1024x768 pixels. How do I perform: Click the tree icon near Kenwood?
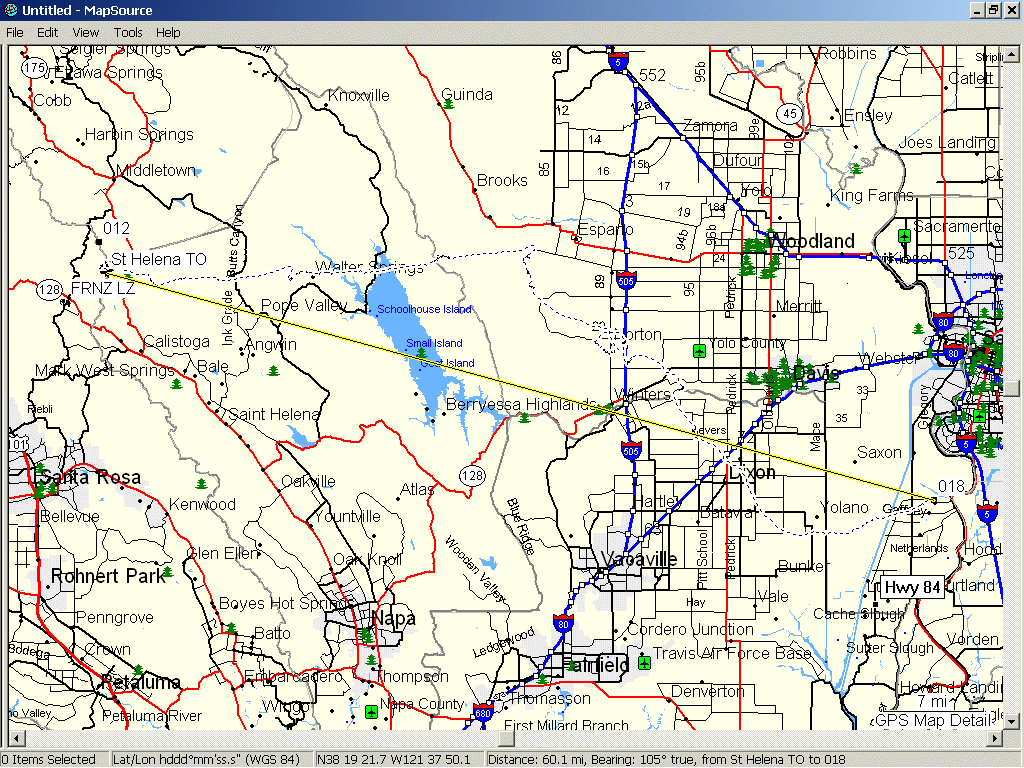[201, 483]
